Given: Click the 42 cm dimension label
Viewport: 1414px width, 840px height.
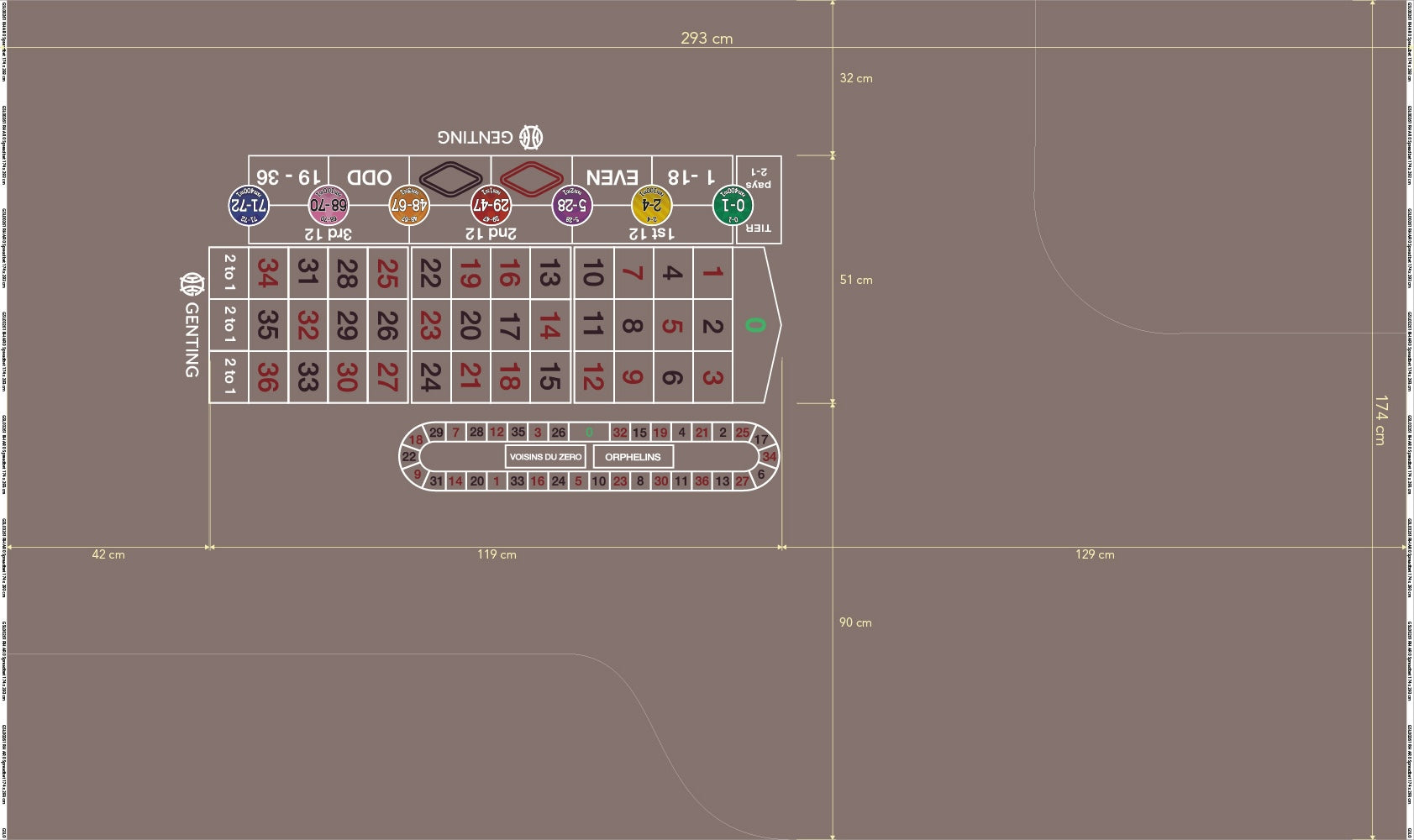Looking at the screenshot, I should click(x=108, y=554).
